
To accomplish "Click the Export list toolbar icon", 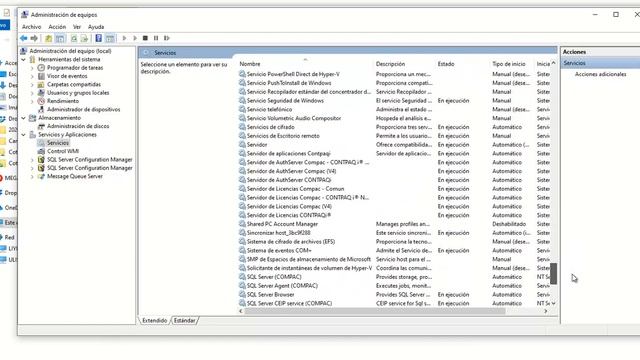I will (84, 38).
